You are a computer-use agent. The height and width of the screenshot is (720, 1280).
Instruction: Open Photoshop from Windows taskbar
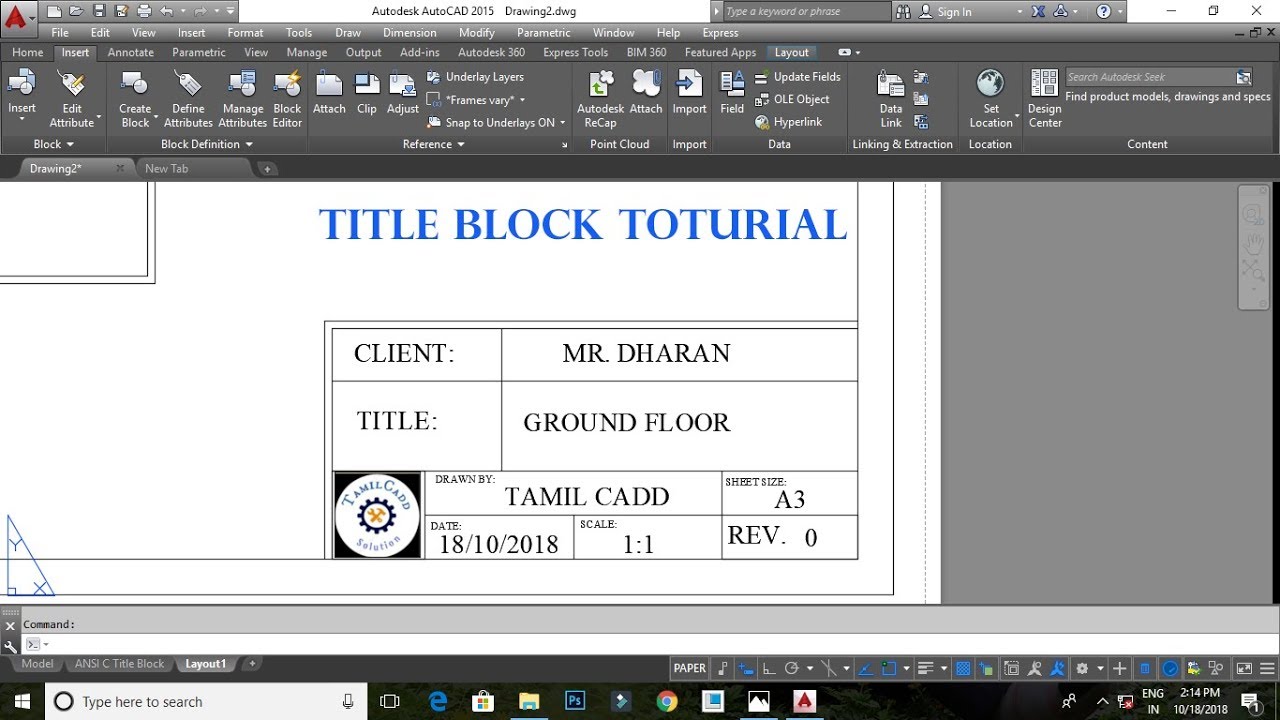(575, 701)
